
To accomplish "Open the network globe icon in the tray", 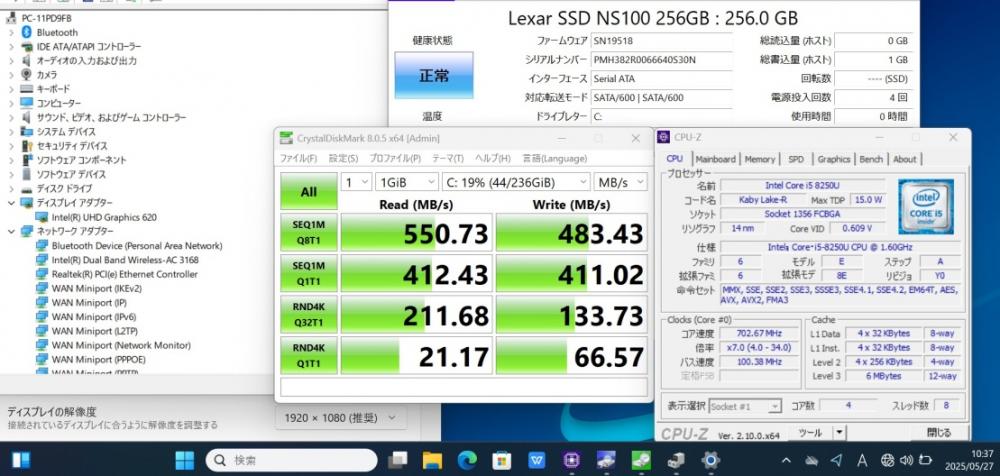I will coord(887,460).
